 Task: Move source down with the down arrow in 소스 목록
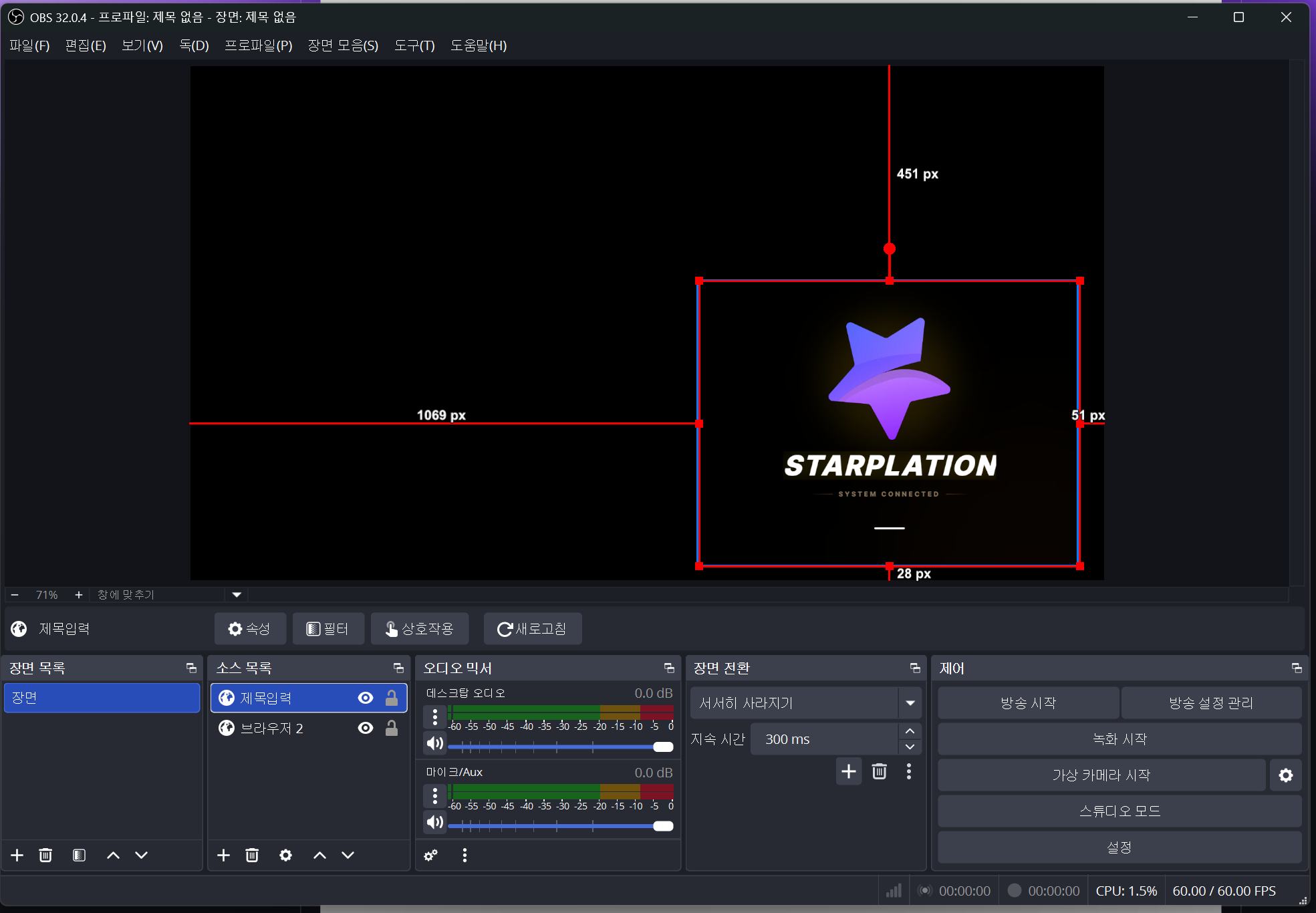pyautogui.click(x=348, y=855)
